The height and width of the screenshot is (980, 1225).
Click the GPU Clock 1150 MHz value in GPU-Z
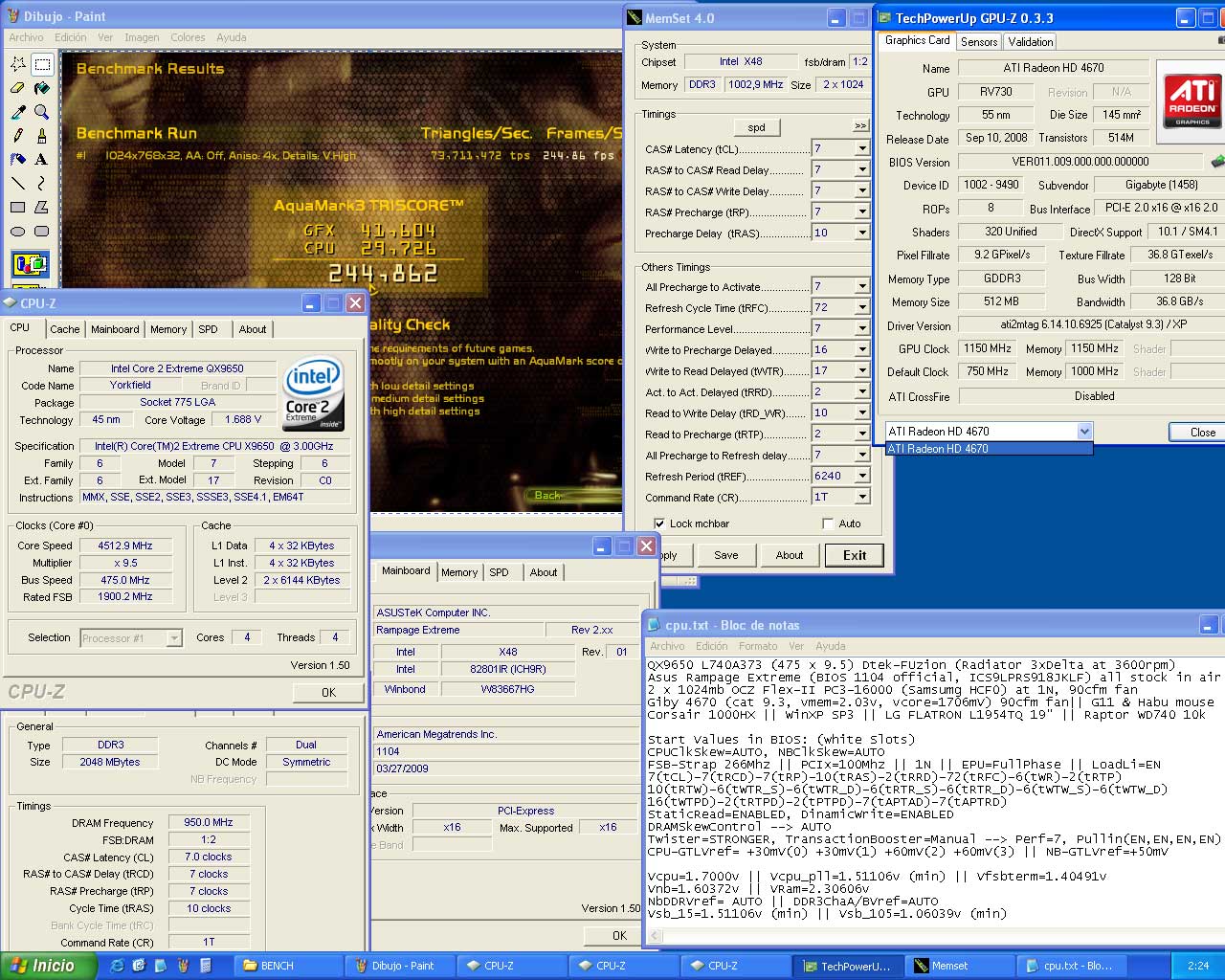(x=987, y=348)
